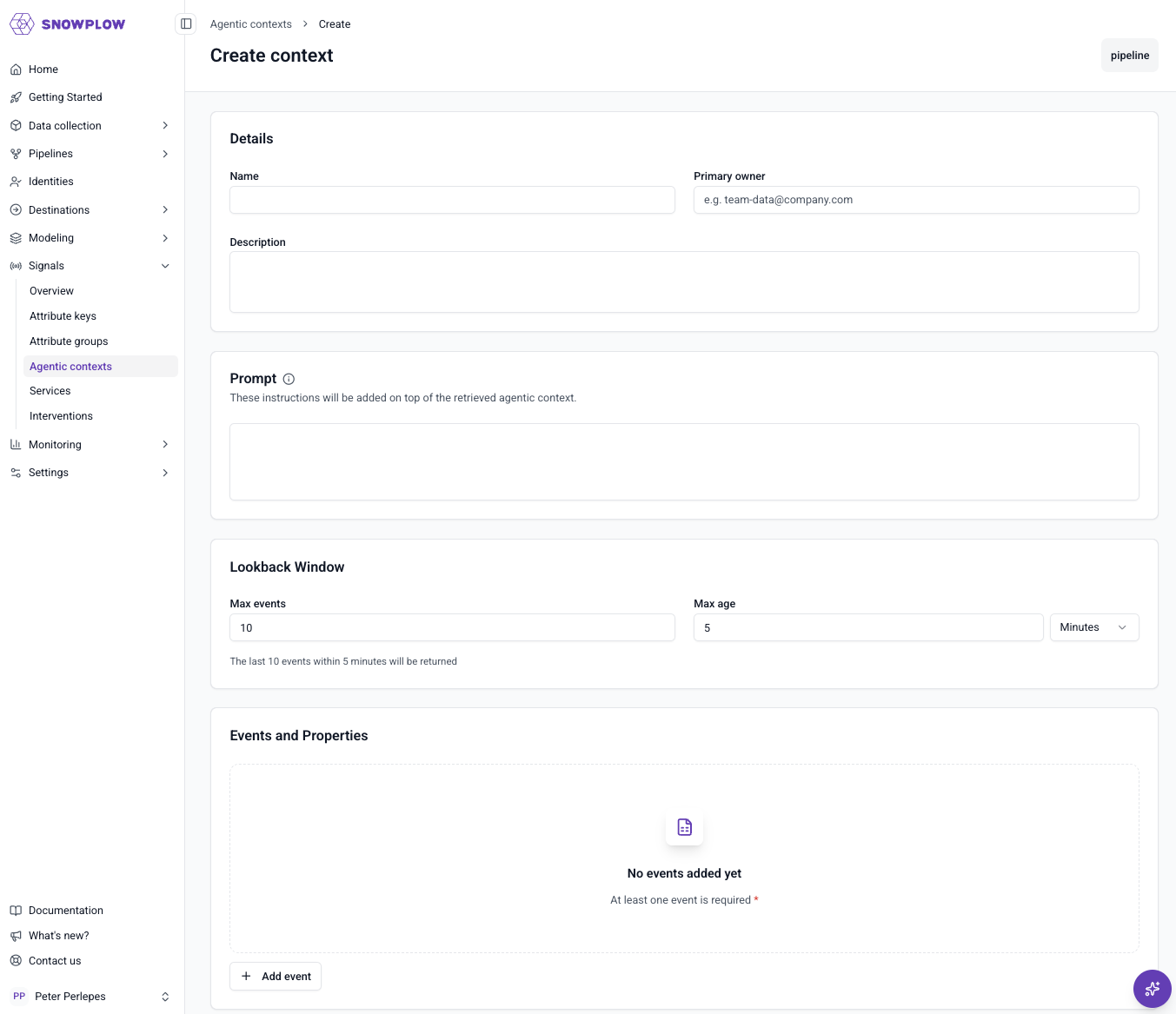Viewport: 1176px width, 1014px height.
Task: Expand the Destinations menu chevron
Action: 165,210
